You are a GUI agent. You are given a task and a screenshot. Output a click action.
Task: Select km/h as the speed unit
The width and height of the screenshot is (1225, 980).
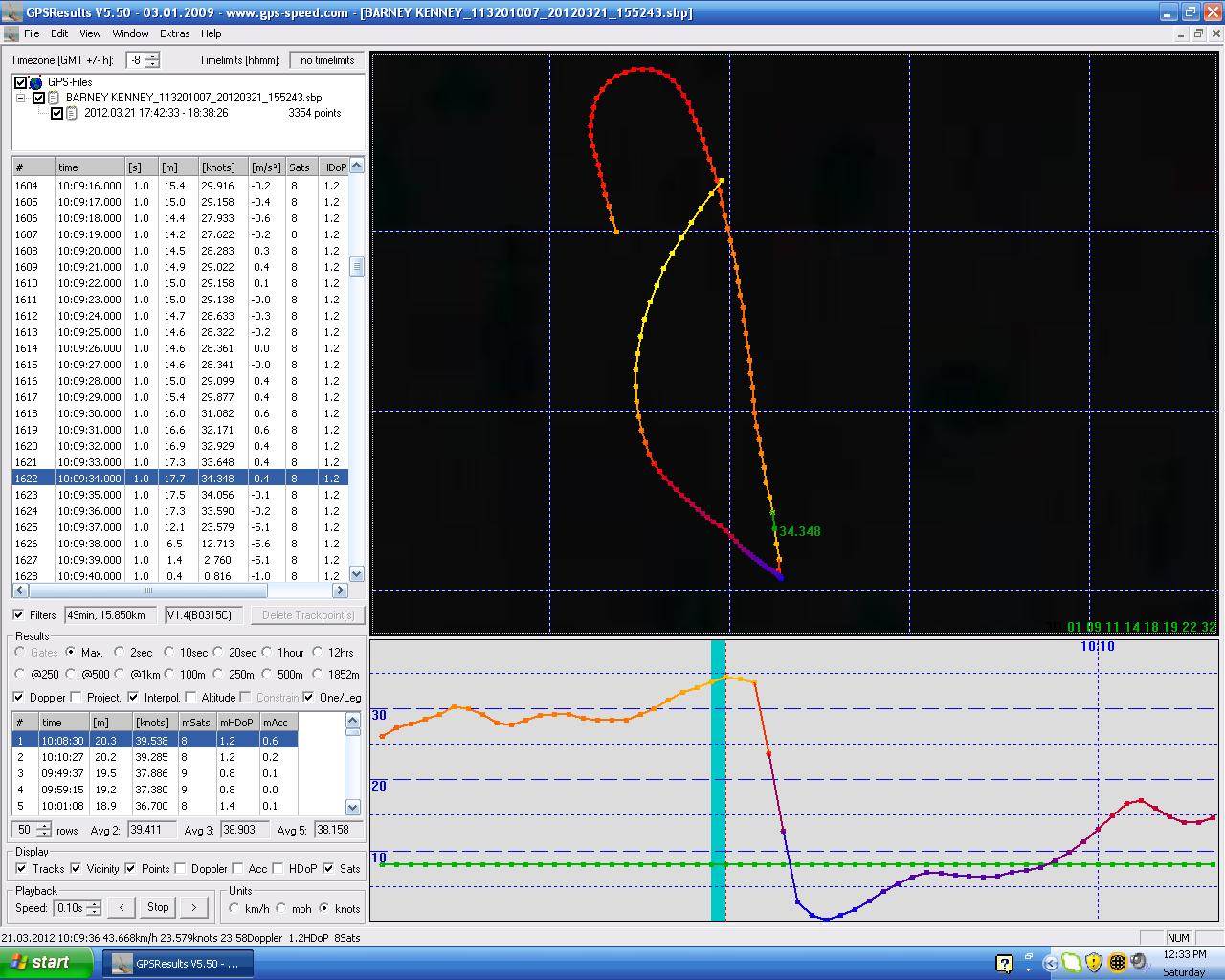(234, 908)
